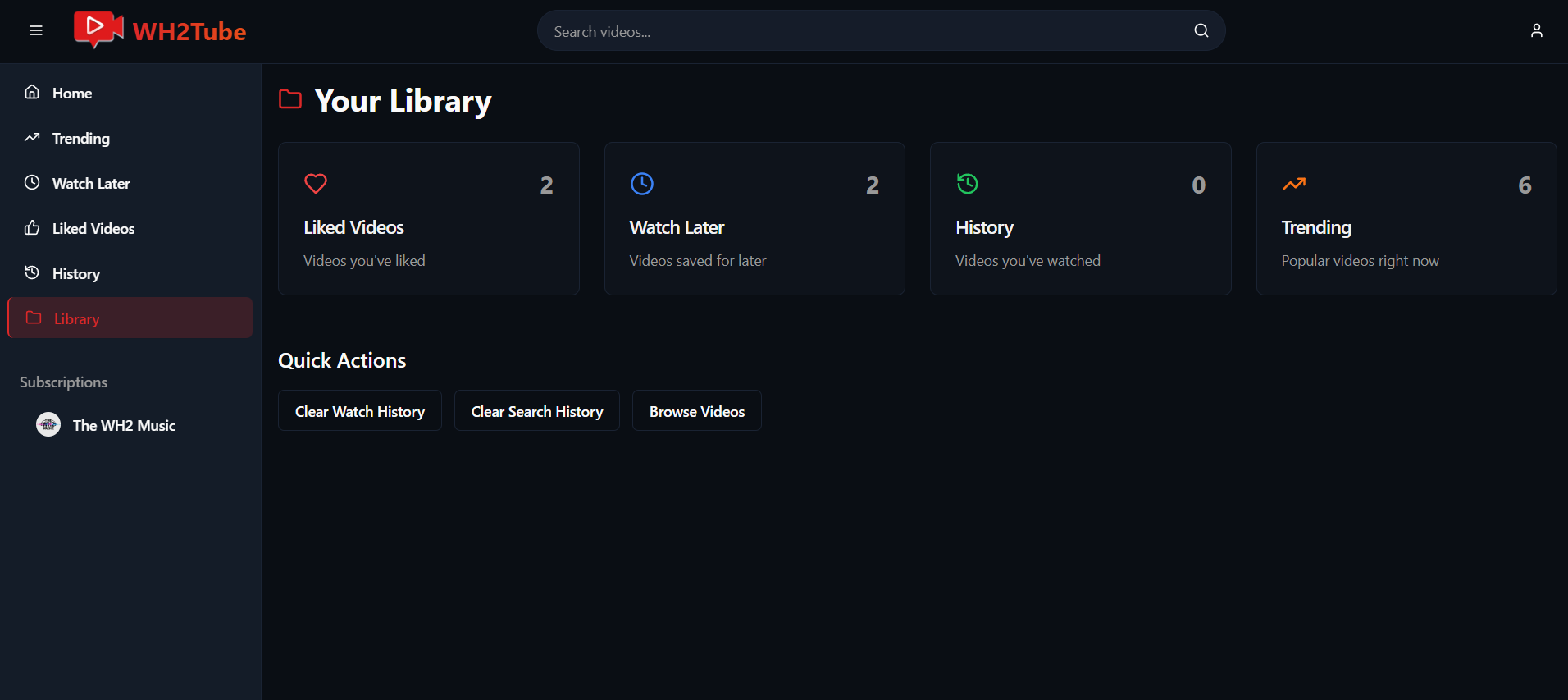Click the search magnifier icon
The height and width of the screenshot is (700, 1568).
(x=1201, y=31)
